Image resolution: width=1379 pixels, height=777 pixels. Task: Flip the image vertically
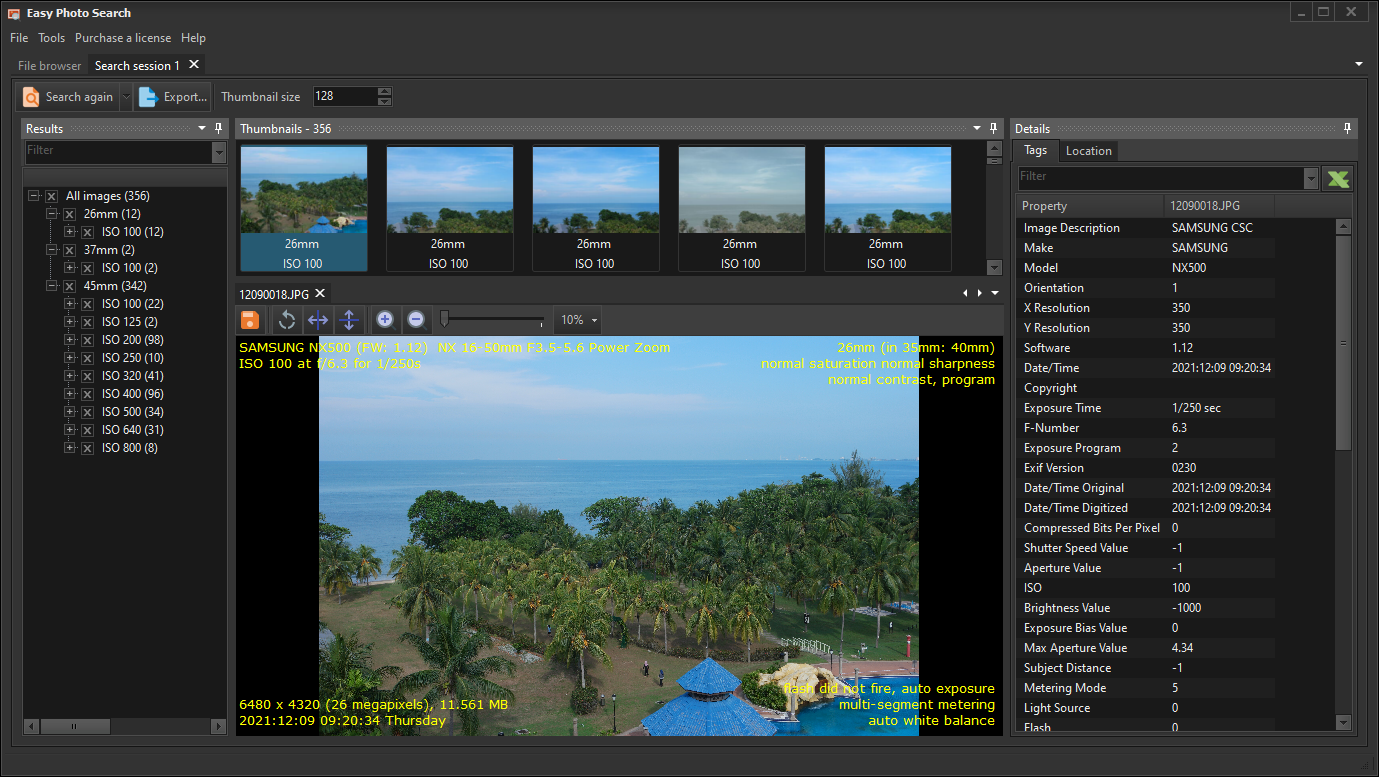point(349,320)
